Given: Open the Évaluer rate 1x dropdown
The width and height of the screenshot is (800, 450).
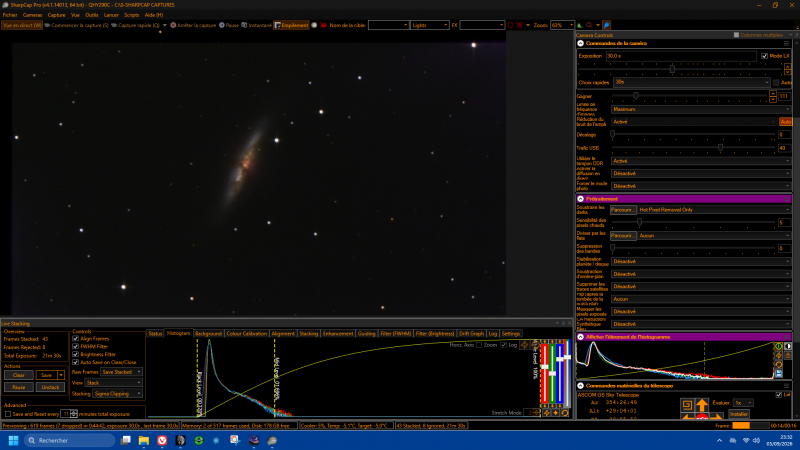Looking at the screenshot, I should tap(743, 403).
